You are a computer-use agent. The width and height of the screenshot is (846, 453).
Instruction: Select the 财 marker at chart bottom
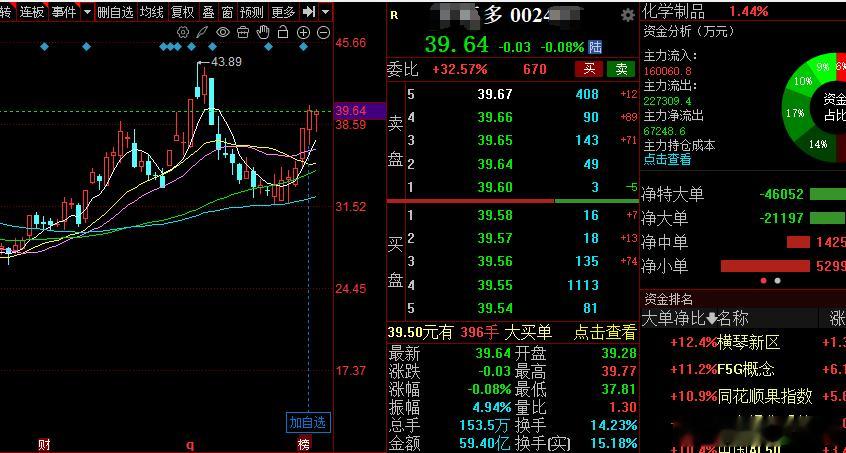tap(44, 444)
